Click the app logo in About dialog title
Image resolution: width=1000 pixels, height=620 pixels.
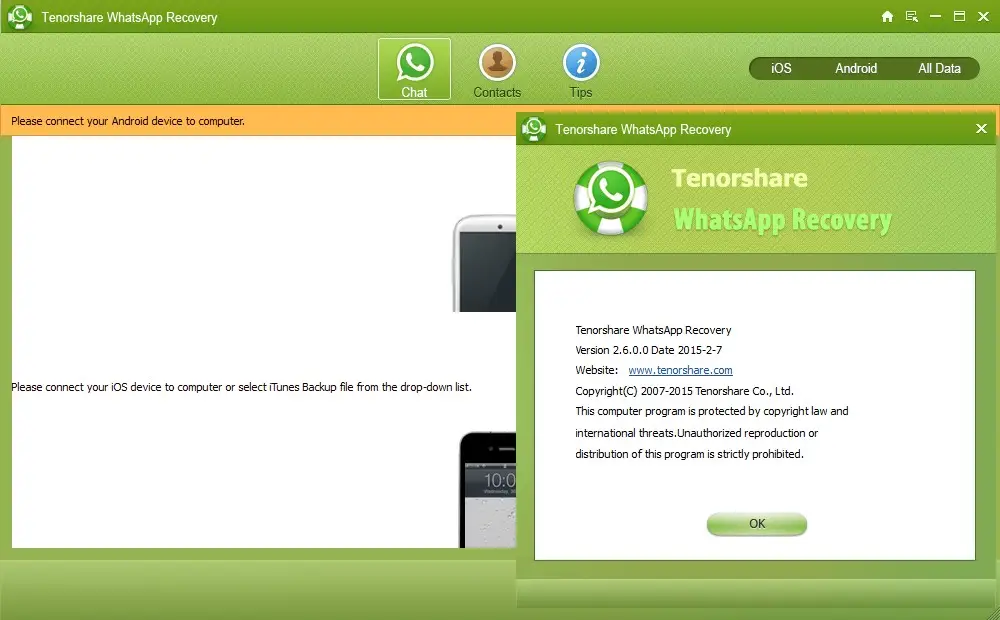click(x=534, y=129)
